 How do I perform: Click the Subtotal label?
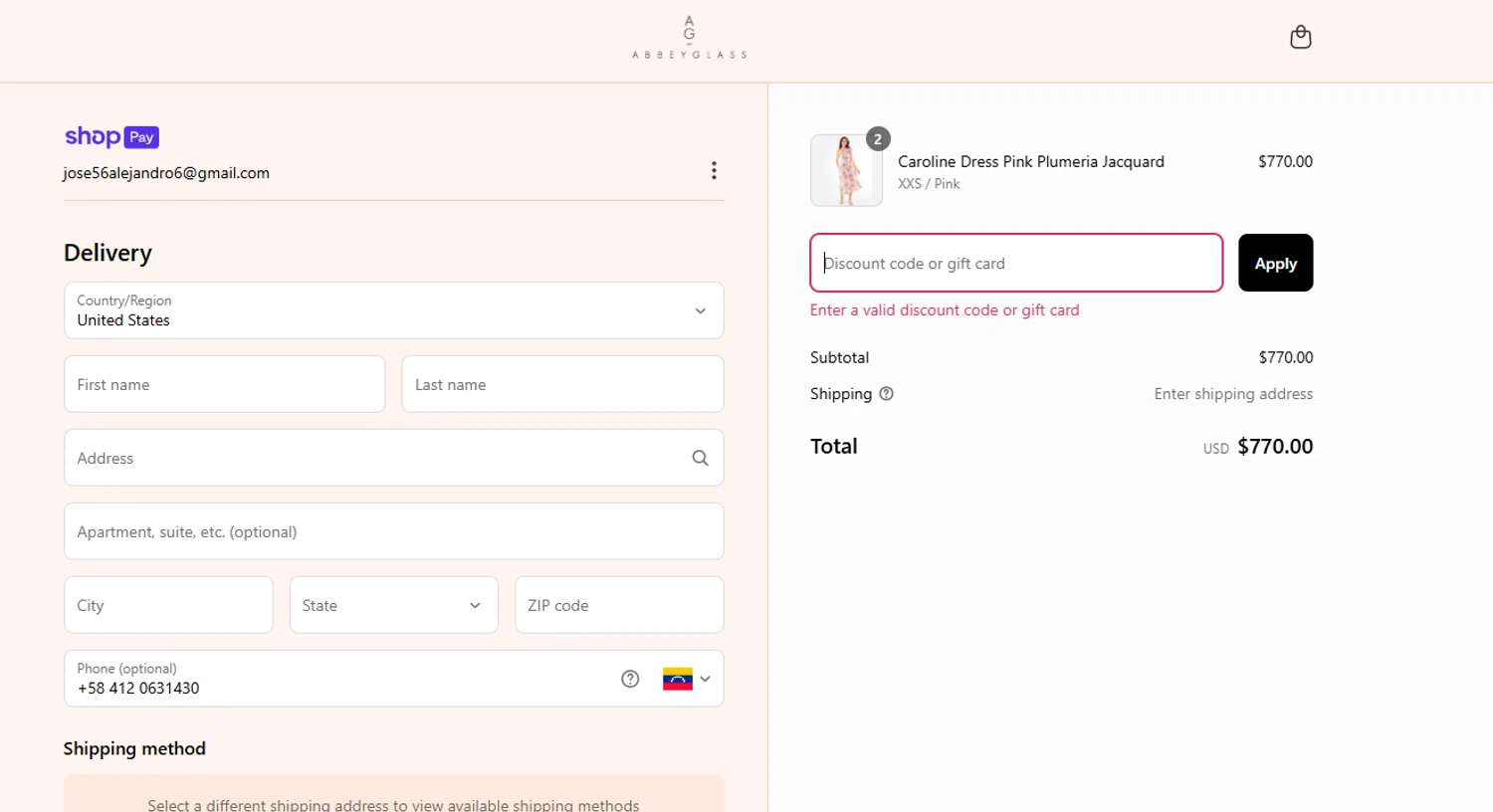tap(839, 357)
